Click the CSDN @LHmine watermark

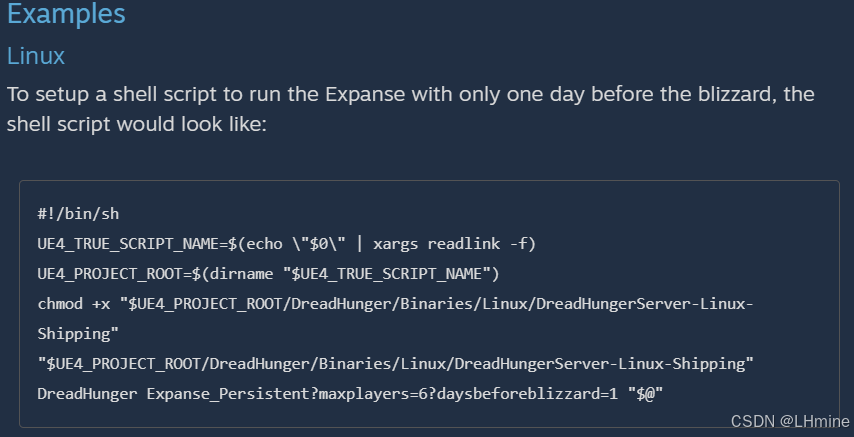click(790, 421)
